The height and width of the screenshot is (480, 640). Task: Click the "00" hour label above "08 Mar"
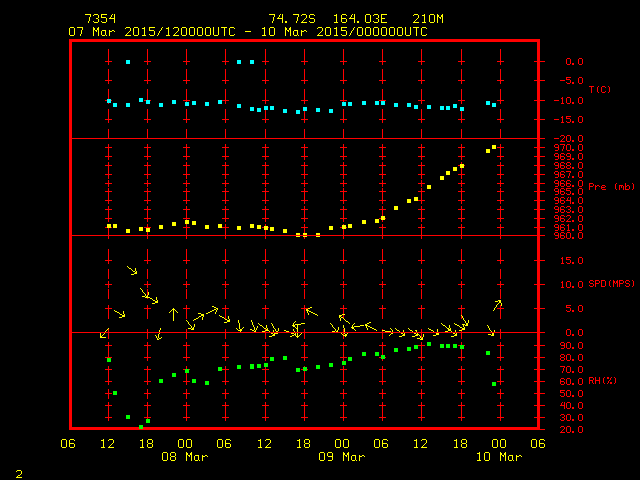[x=185, y=444]
